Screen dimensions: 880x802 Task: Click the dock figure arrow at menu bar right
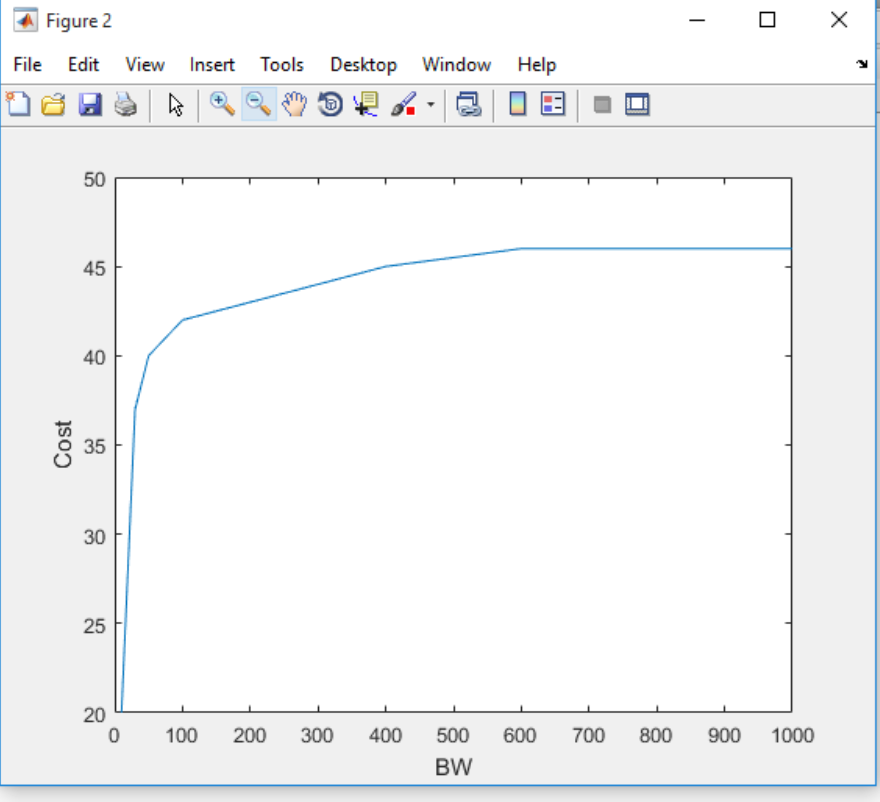pyautogui.click(x=862, y=65)
